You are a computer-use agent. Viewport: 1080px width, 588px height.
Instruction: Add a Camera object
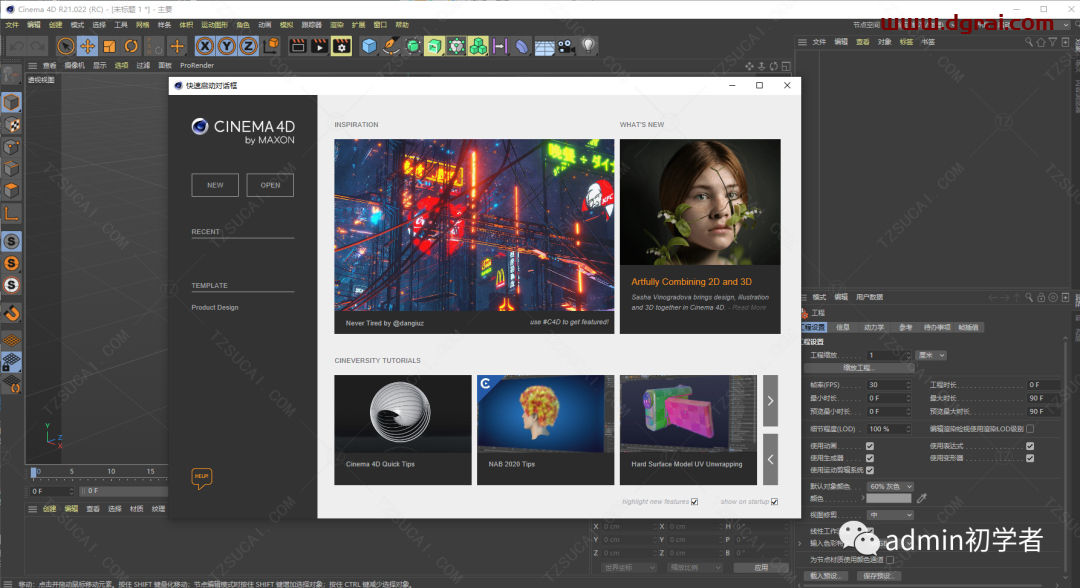[x=566, y=46]
